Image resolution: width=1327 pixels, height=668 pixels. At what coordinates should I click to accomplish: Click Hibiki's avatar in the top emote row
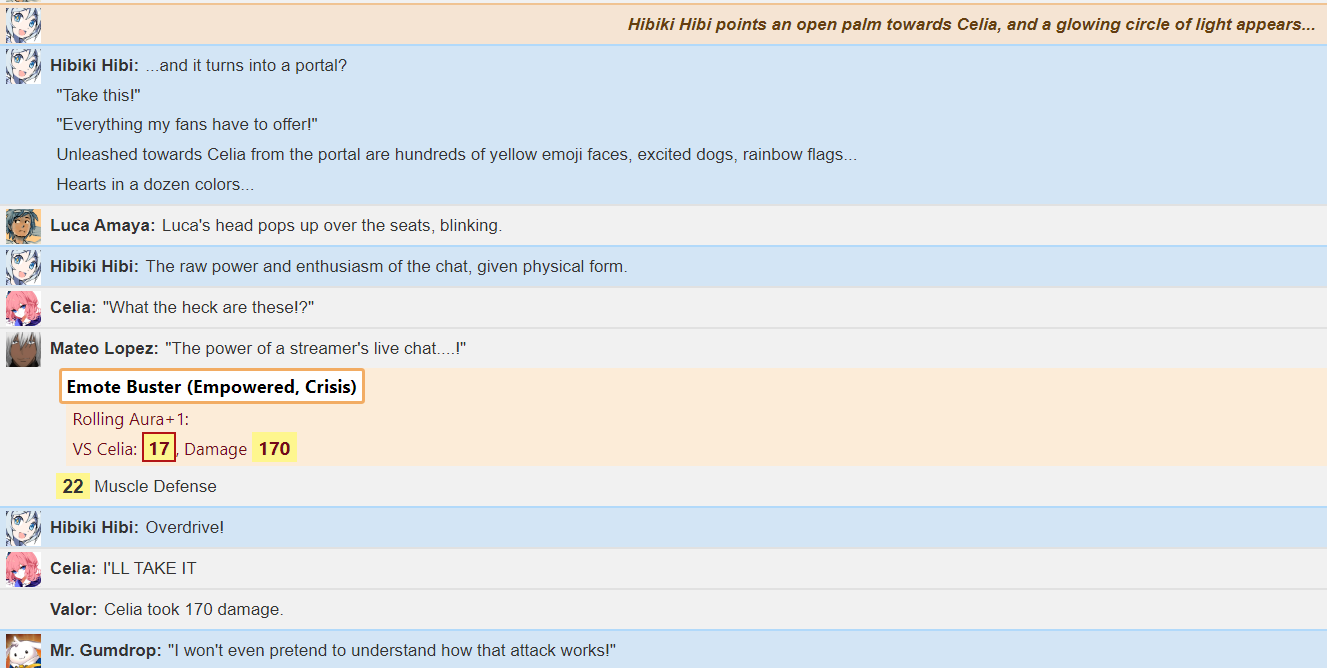coord(23,25)
